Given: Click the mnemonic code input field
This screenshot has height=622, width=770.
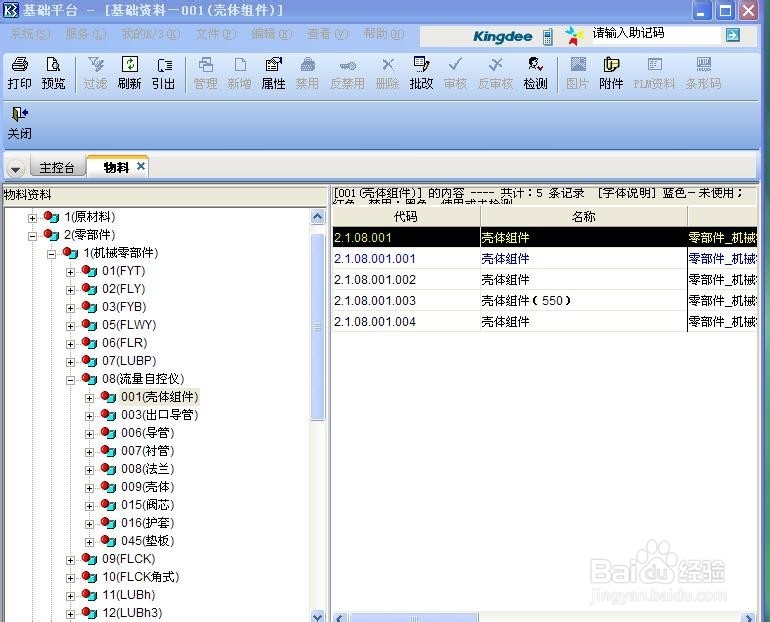Looking at the screenshot, I should (657, 34).
